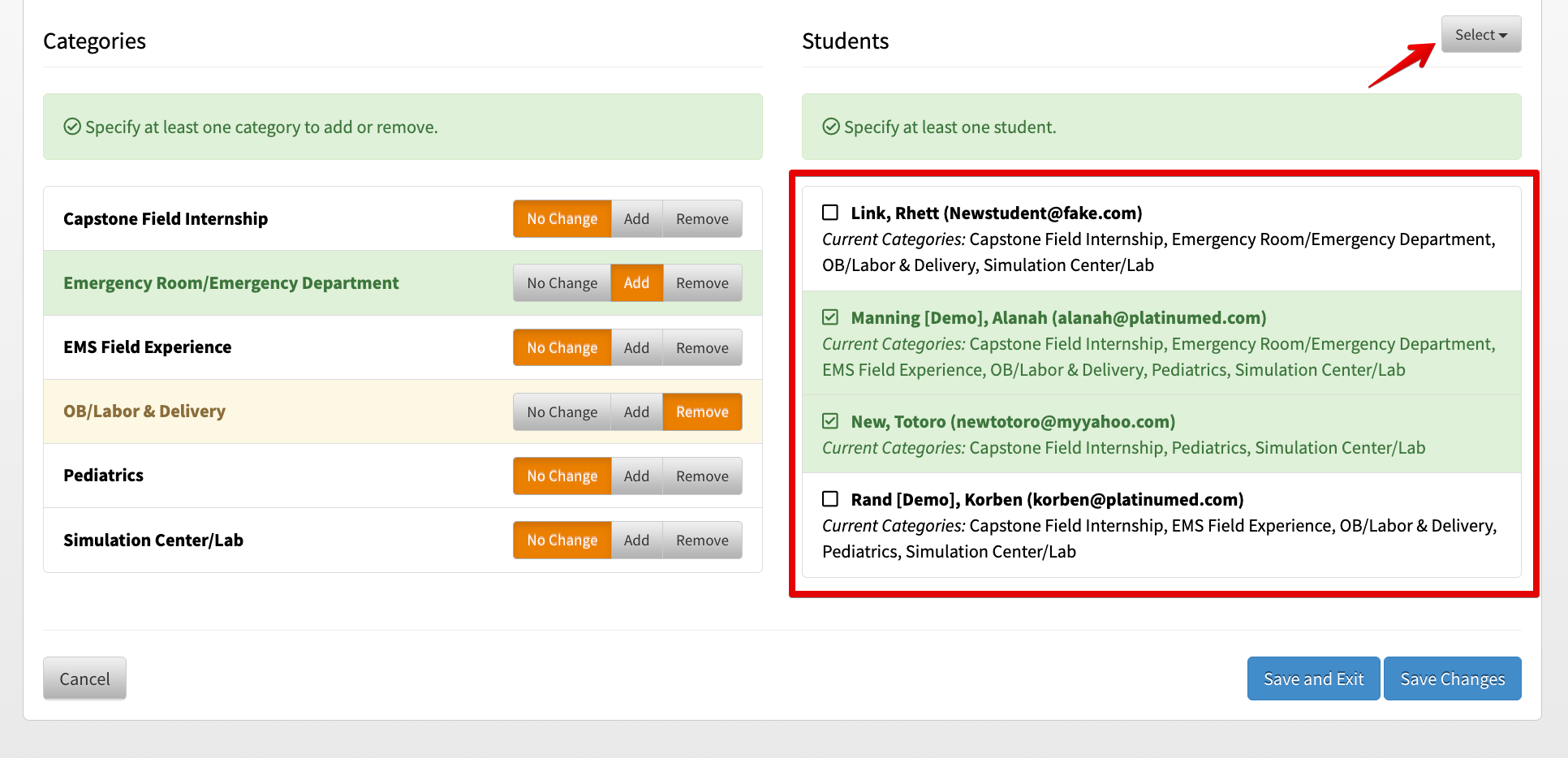
Task: Choose Remove for Emergency Room/Emergency Department
Action: [x=702, y=283]
